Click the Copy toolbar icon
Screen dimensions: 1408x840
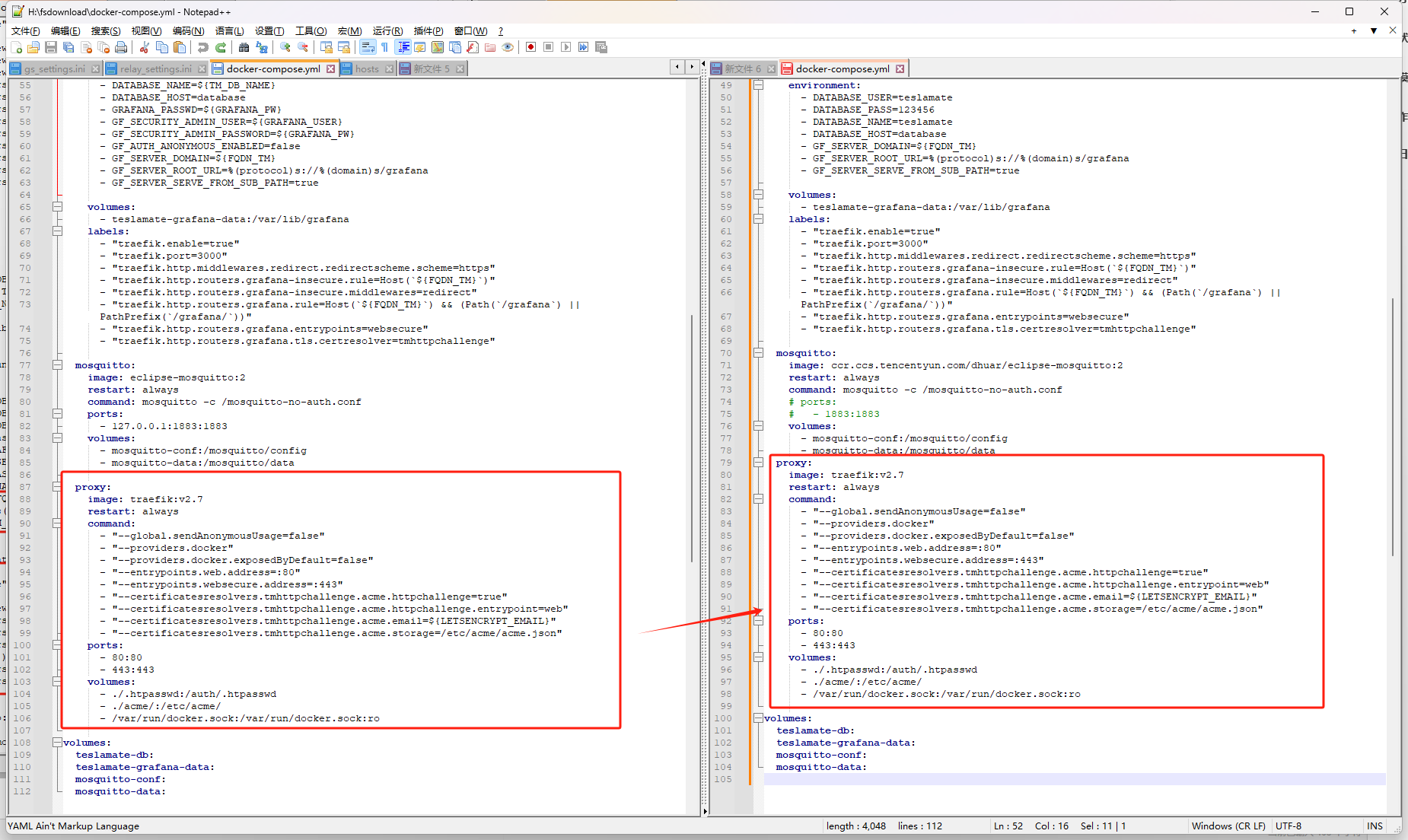(x=162, y=47)
